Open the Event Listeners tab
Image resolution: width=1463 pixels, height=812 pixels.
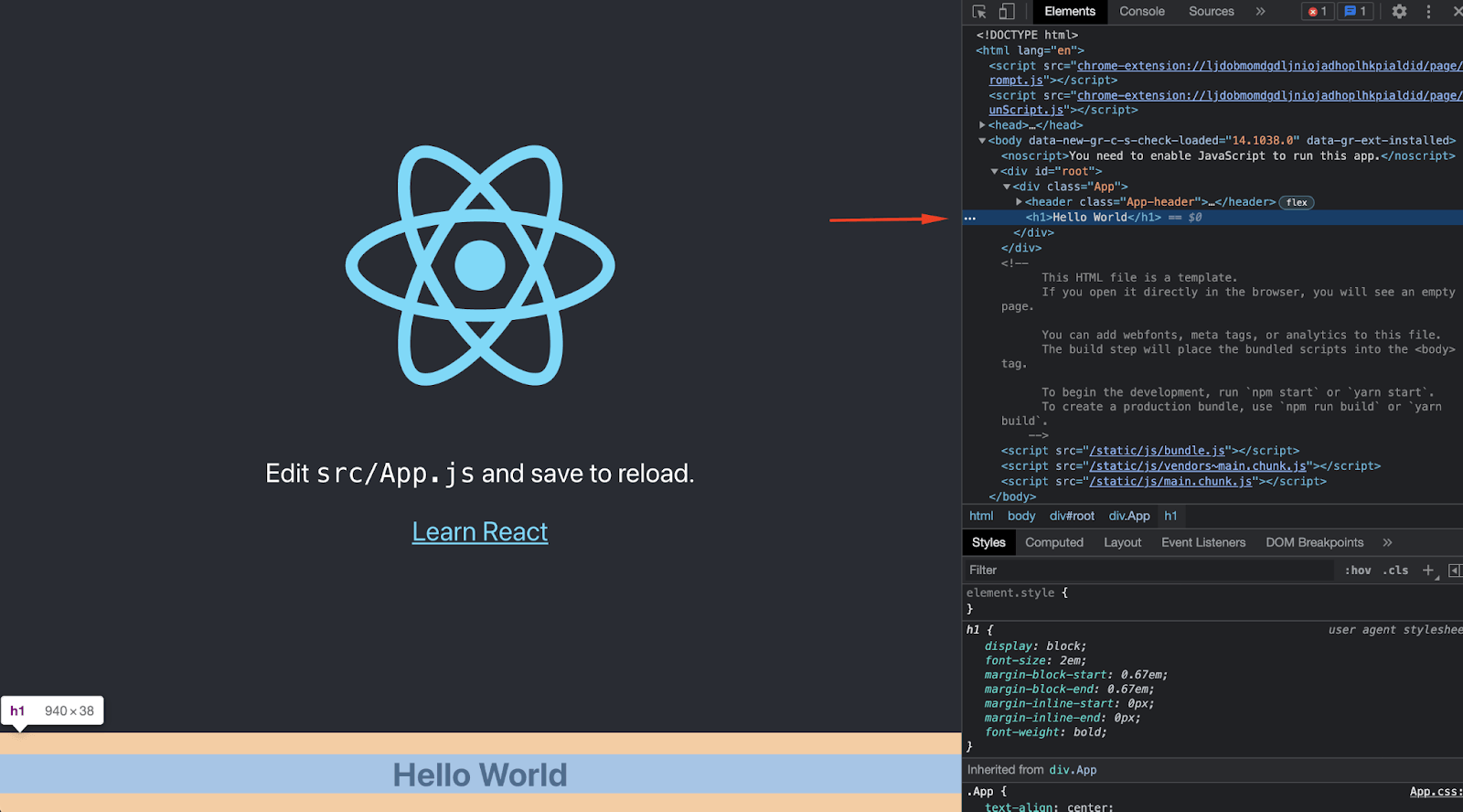[1203, 542]
